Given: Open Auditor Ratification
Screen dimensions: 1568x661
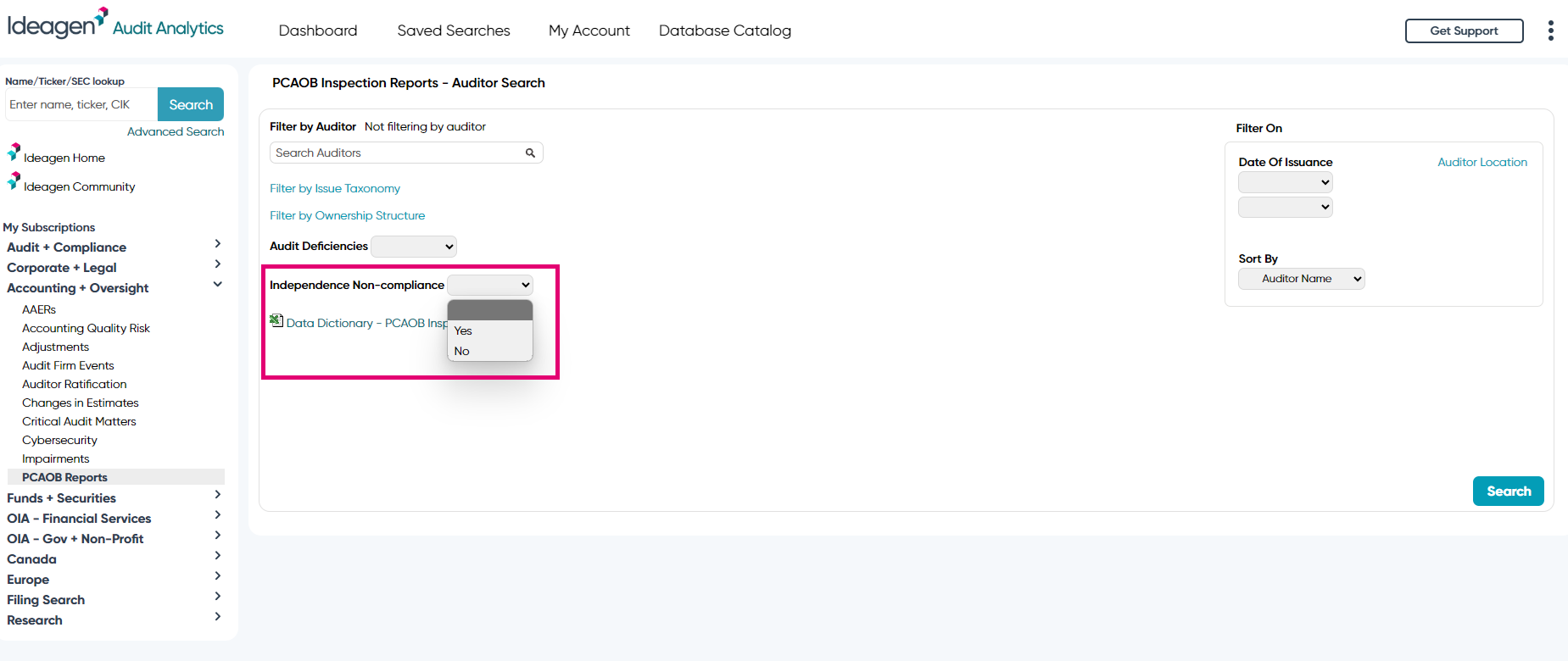Looking at the screenshot, I should tap(75, 384).
